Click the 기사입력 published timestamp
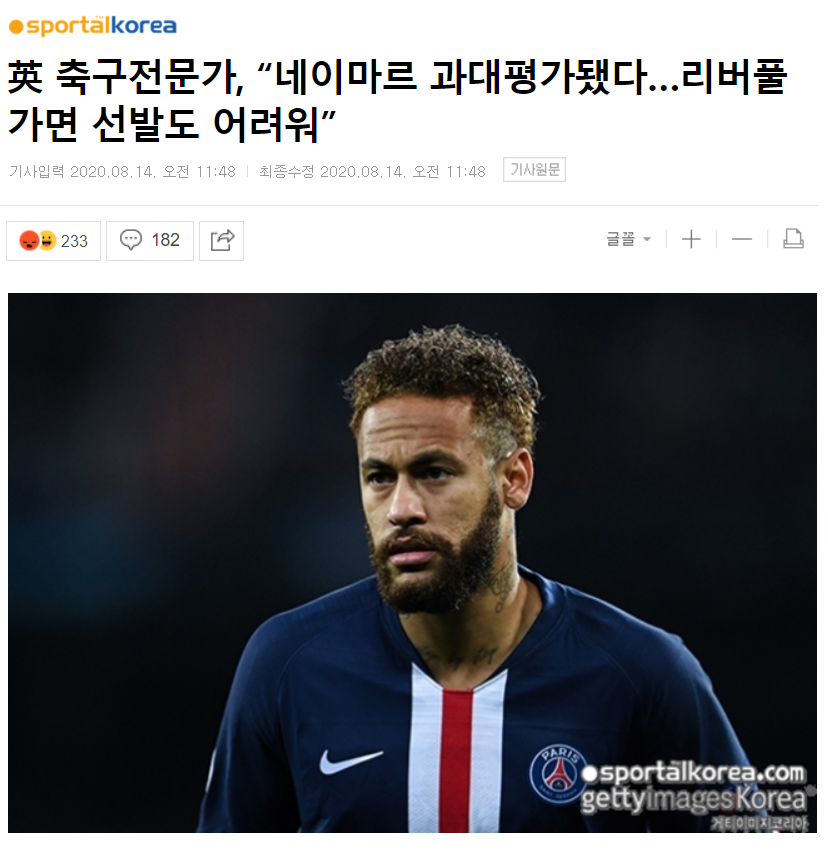Image resolution: width=828 pixels, height=856 pixels. click(122, 171)
